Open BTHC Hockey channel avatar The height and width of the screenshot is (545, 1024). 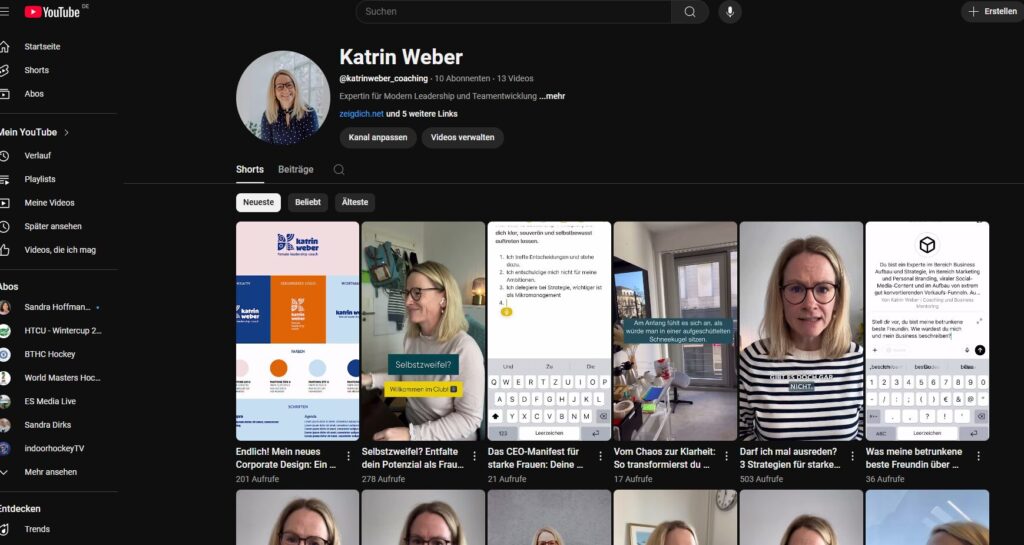[5, 354]
